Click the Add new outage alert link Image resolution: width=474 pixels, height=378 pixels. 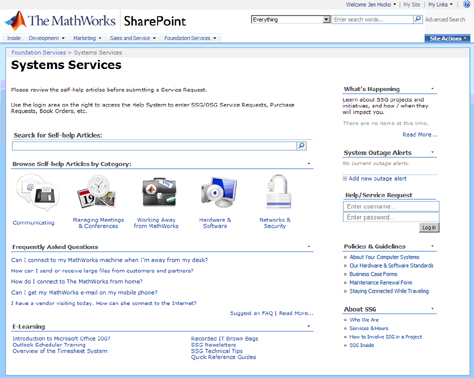[x=377, y=179]
